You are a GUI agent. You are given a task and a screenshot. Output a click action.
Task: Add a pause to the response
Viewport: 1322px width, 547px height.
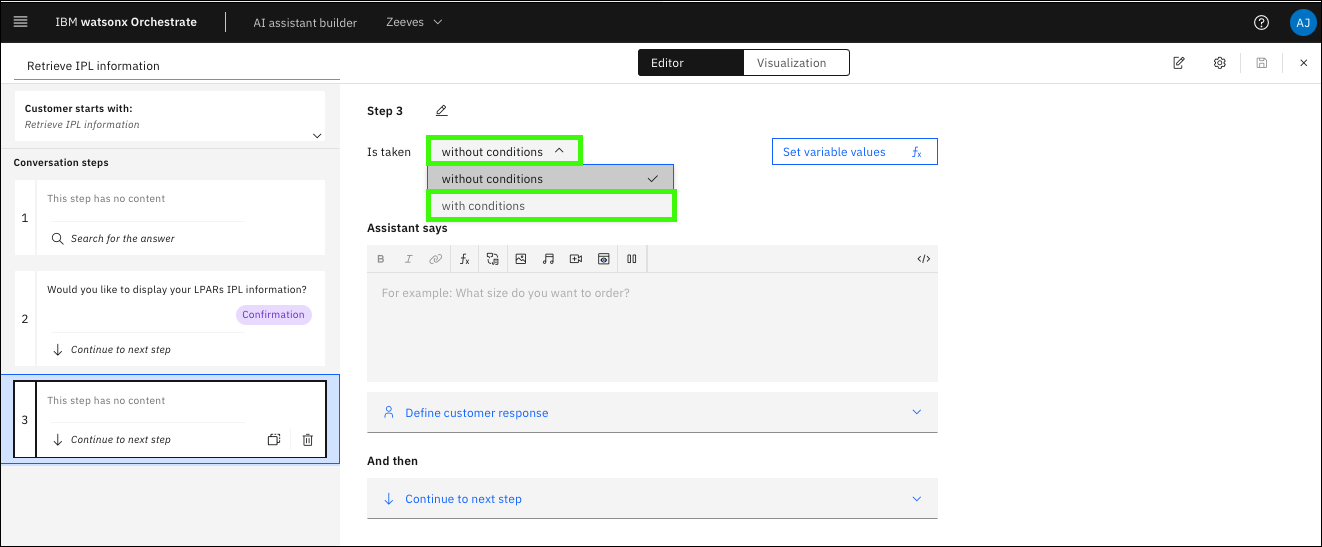[x=631, y=259]
